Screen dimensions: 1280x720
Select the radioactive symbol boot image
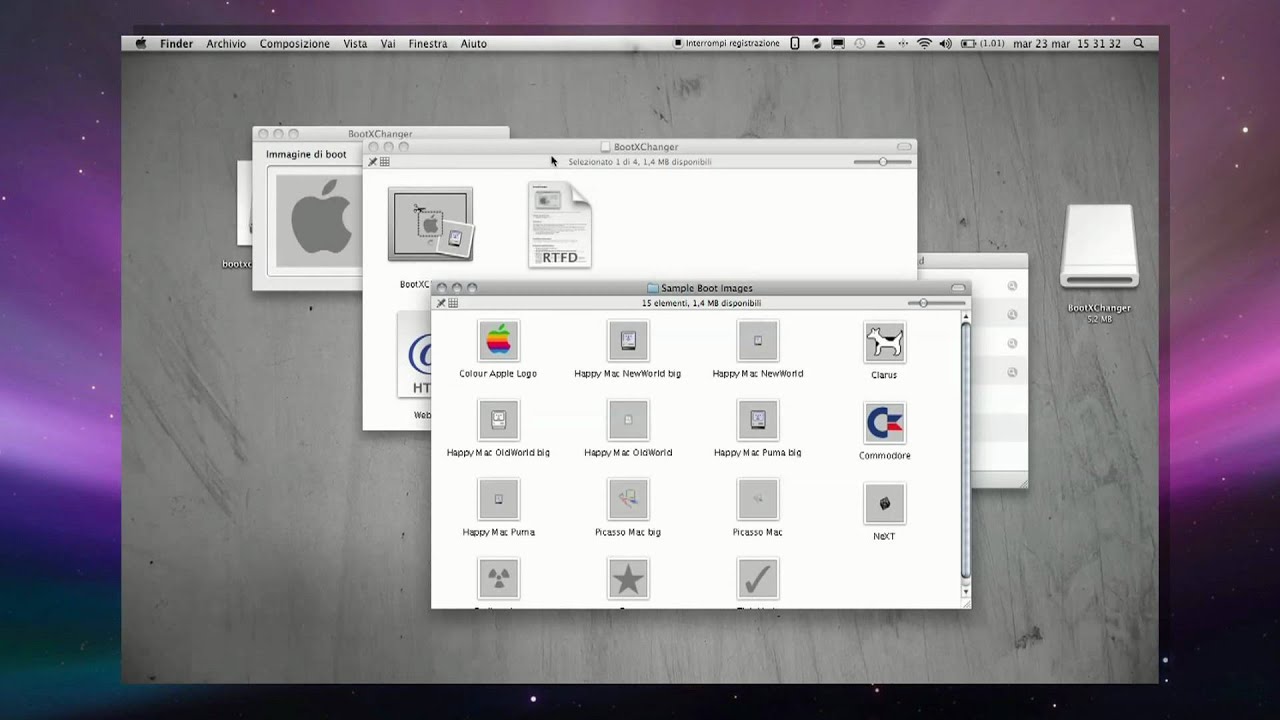click(498, 578)
